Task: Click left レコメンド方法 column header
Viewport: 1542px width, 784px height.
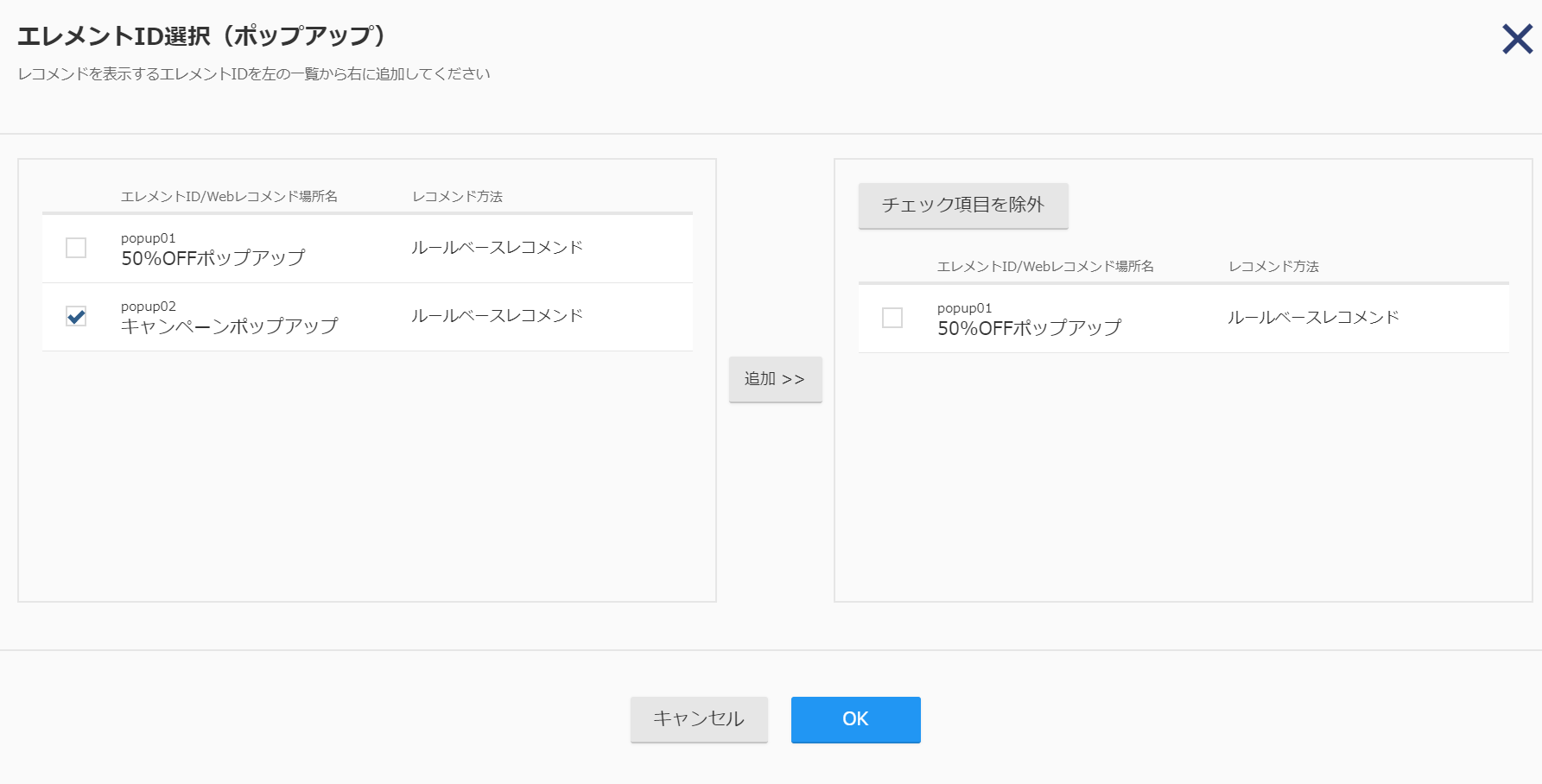Action: coord(458,197)
